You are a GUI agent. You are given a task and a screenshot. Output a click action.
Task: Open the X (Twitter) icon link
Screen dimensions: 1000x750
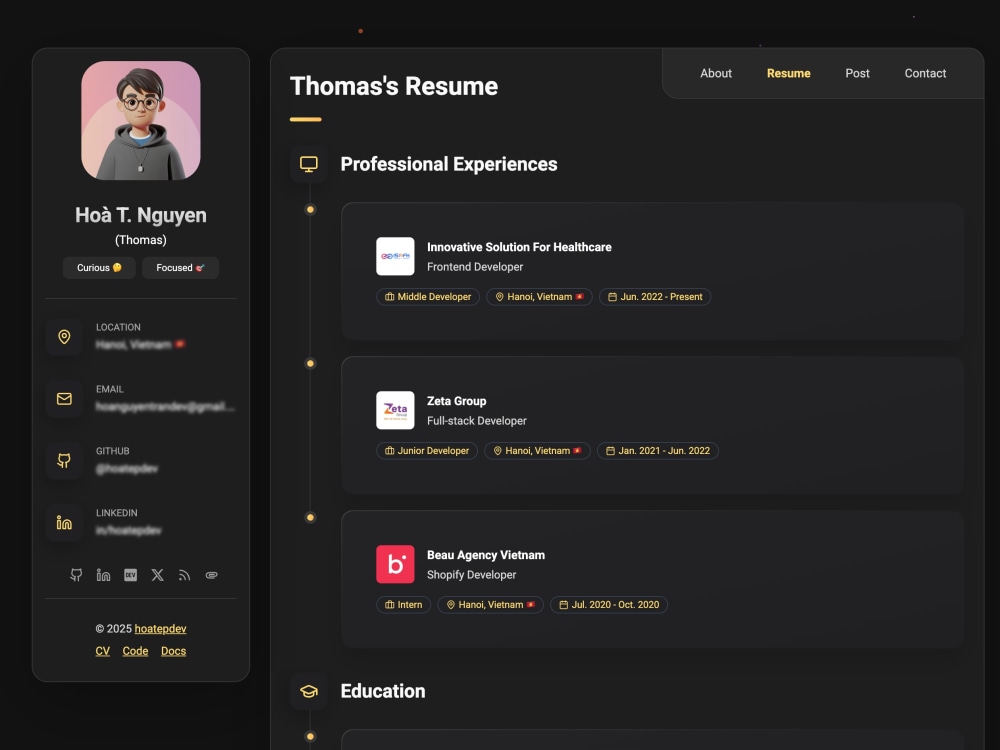tap(158, 575)
